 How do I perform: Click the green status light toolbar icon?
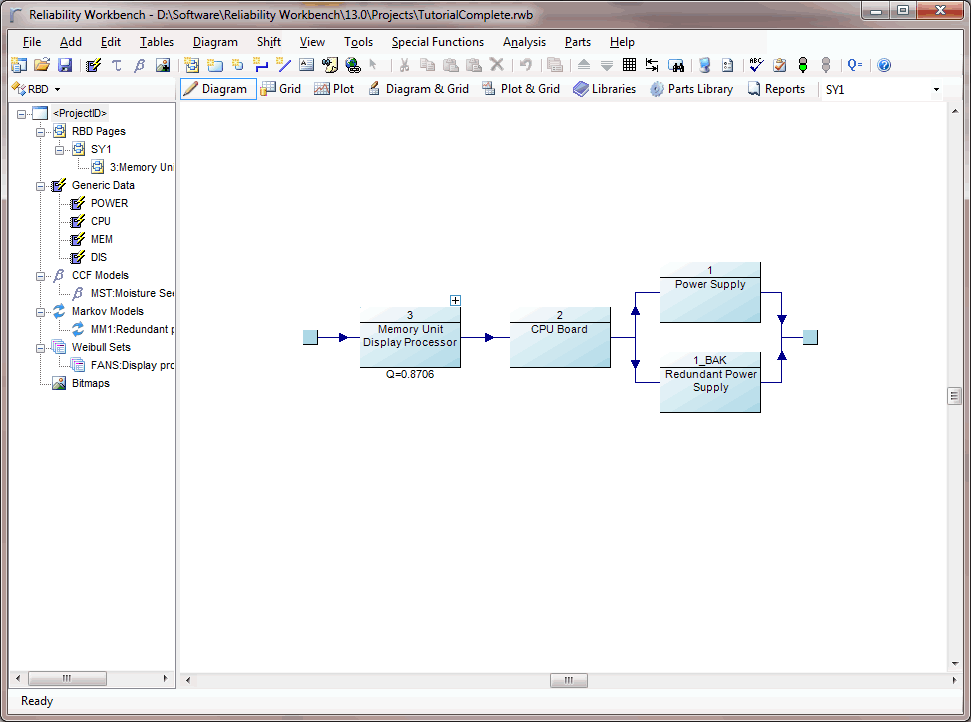803,65
